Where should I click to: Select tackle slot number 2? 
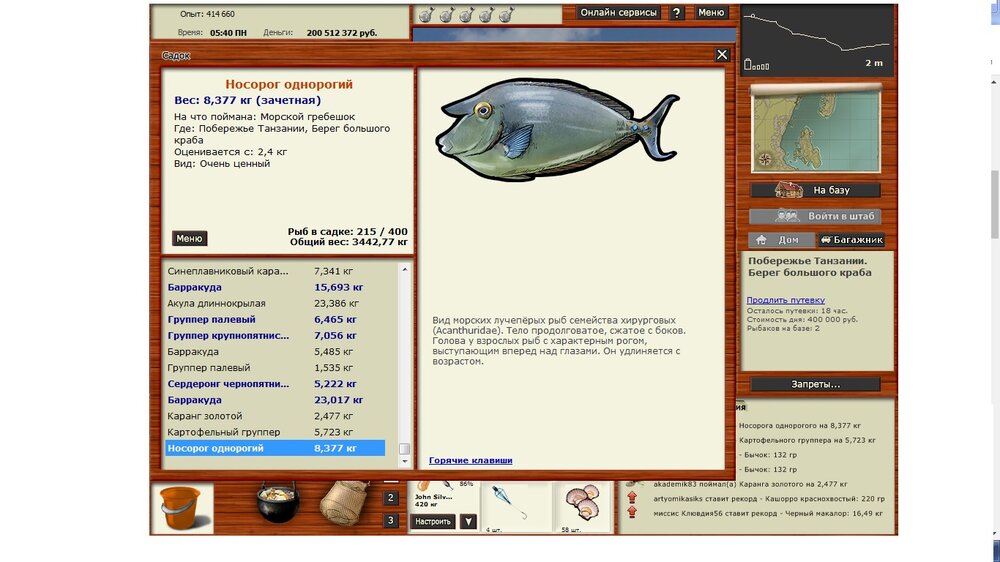(x=391, y=498)
